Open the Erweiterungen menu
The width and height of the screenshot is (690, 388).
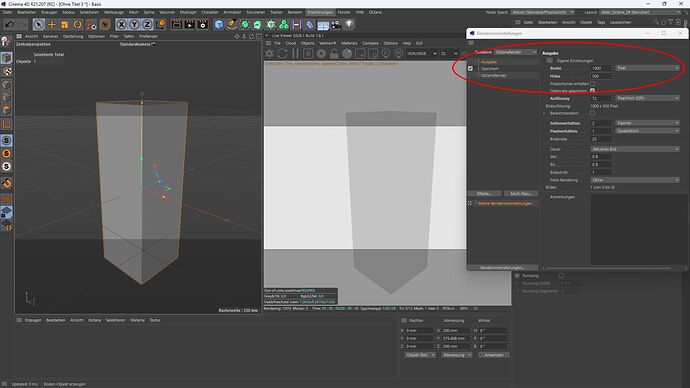pyautogui.click(x=320, y=12)
